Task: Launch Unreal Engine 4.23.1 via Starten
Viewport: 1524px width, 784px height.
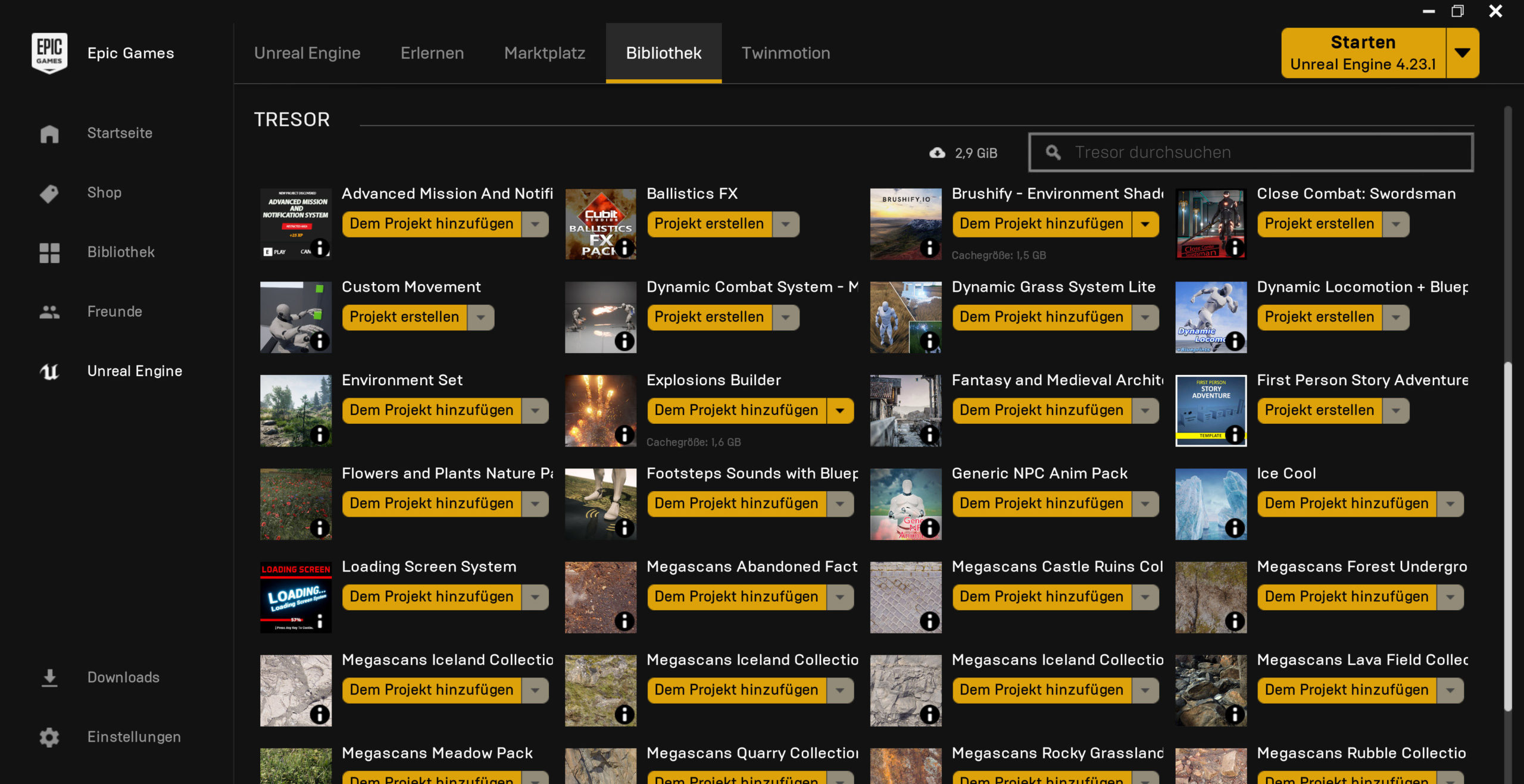Action: (x=1363, y=53)
